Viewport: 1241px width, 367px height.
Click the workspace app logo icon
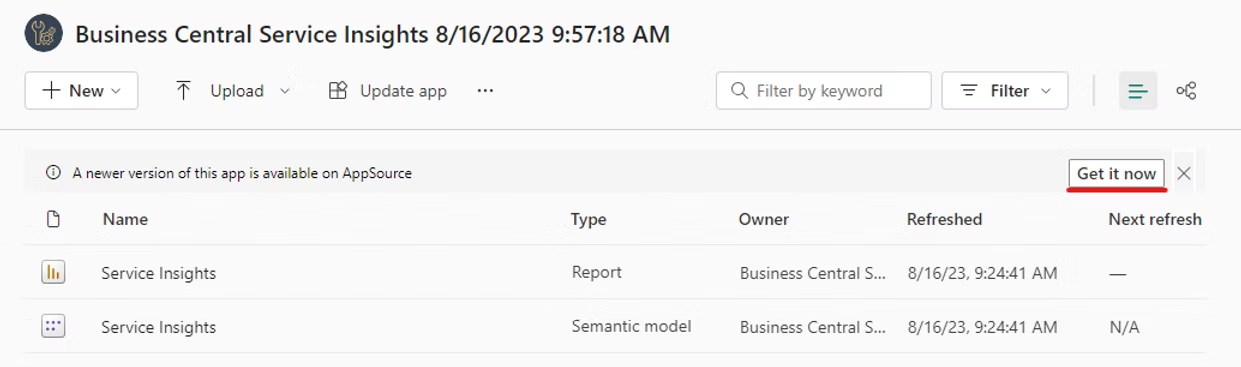click(x=44, y=34)
